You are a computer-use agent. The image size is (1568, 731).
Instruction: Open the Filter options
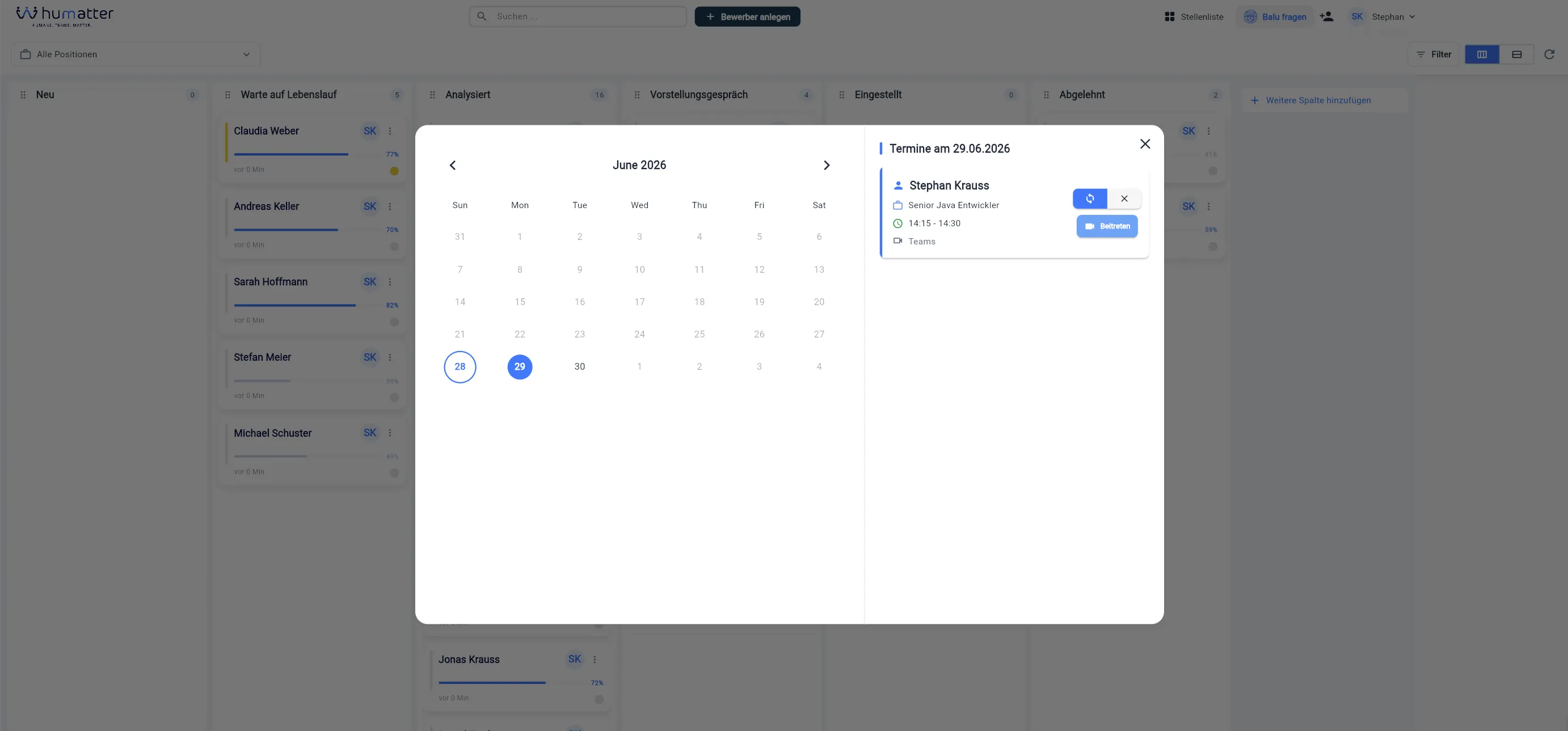coord(1434,54)
